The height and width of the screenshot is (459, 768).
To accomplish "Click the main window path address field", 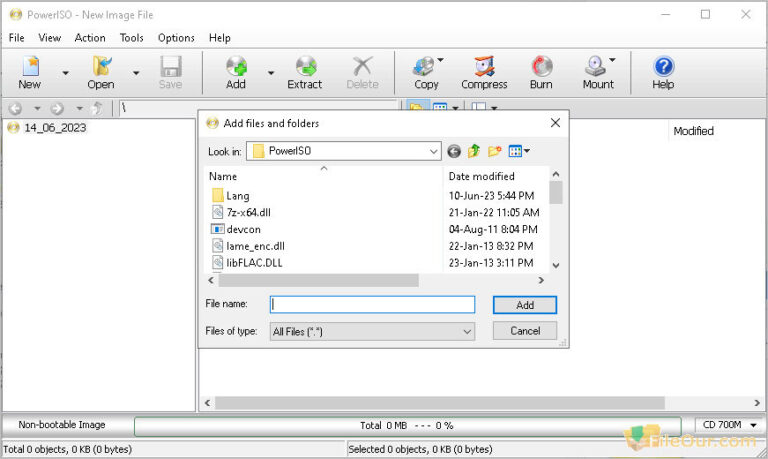I will pos(258,108).
